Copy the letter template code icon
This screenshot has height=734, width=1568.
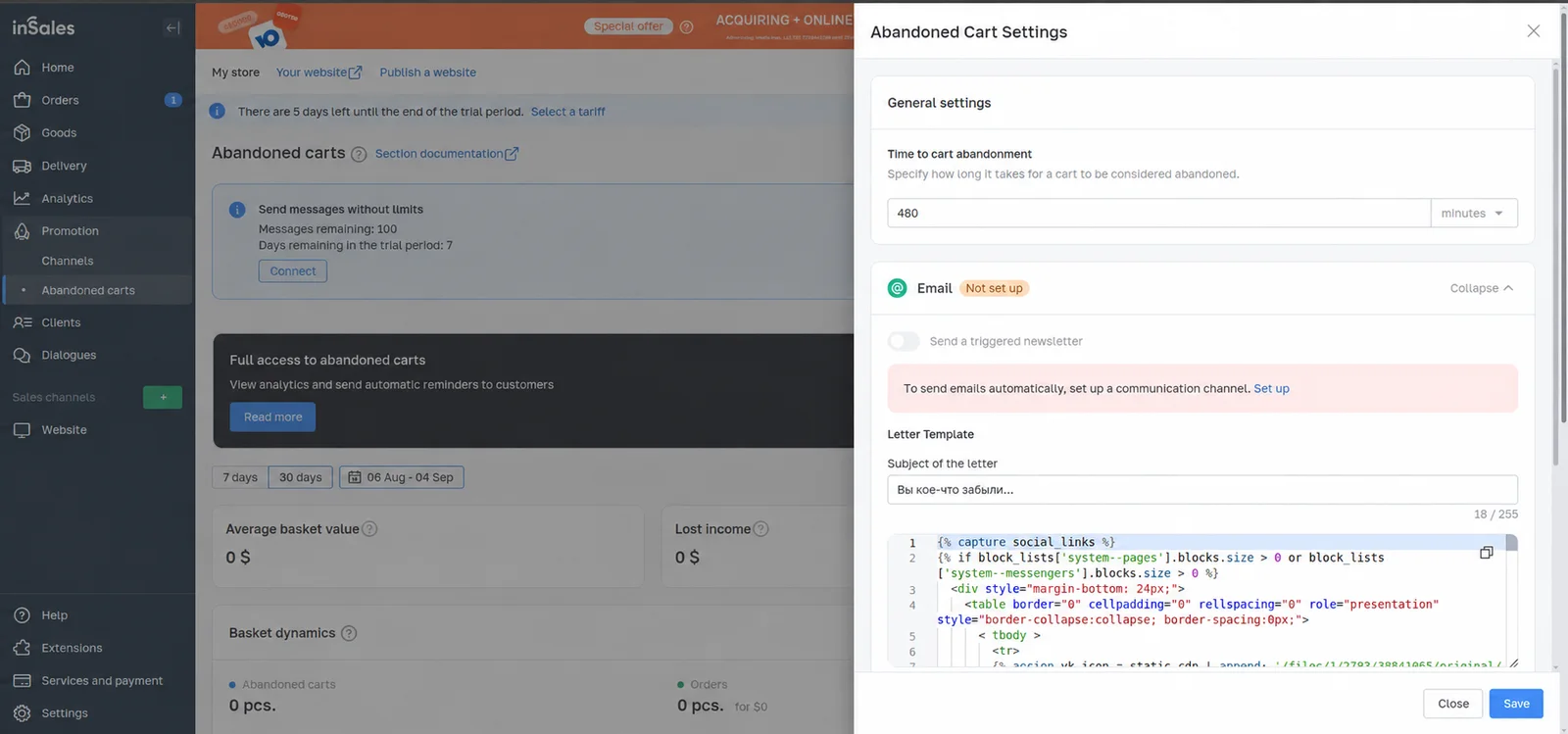coord(1487,553)
